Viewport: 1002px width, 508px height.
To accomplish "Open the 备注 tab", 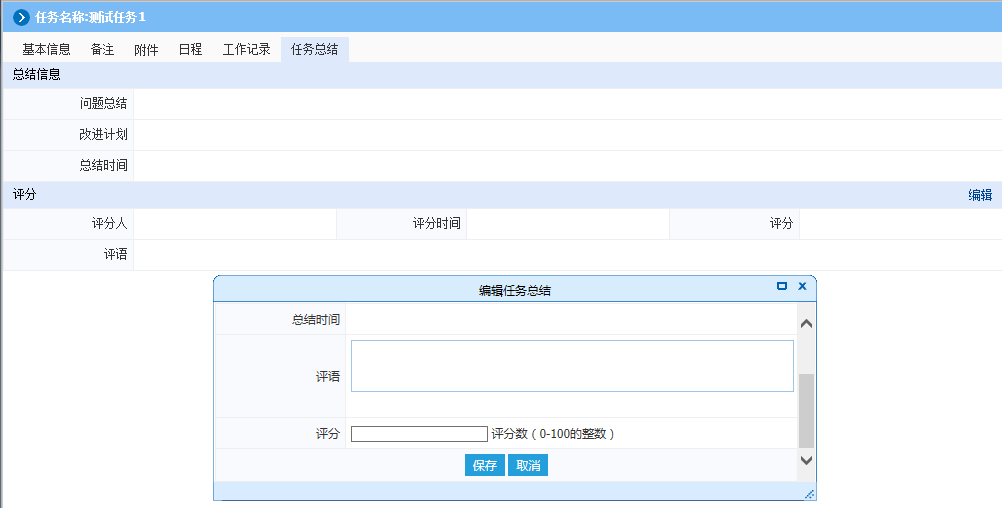I will pyautogui.click(x=102, y=49).
